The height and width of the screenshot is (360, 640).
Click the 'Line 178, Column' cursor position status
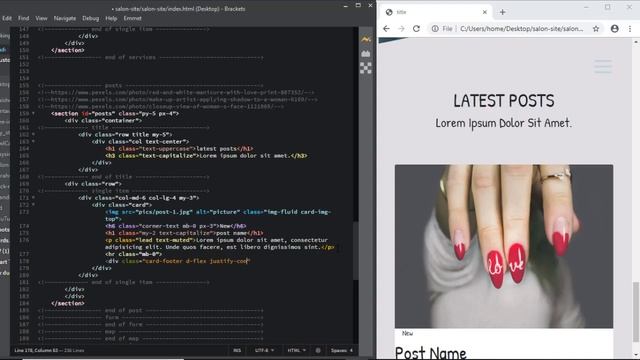[36, 350]
